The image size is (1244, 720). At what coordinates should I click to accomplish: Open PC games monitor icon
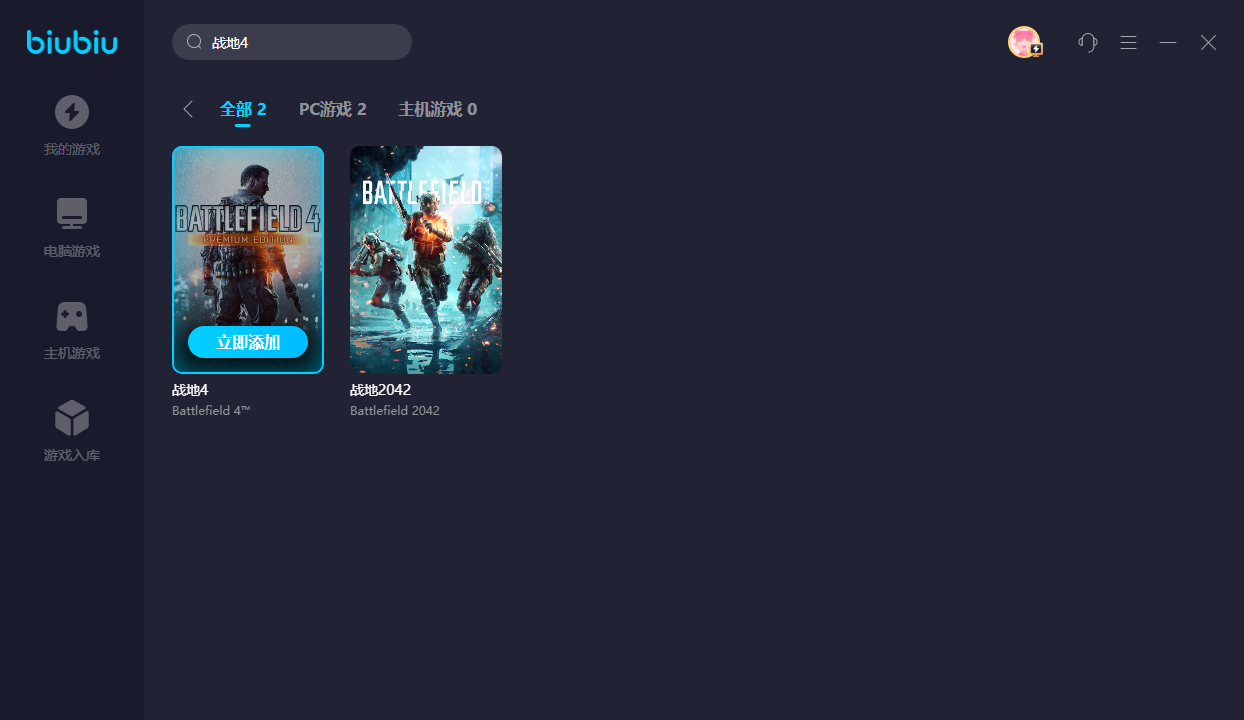coord(72,214)
